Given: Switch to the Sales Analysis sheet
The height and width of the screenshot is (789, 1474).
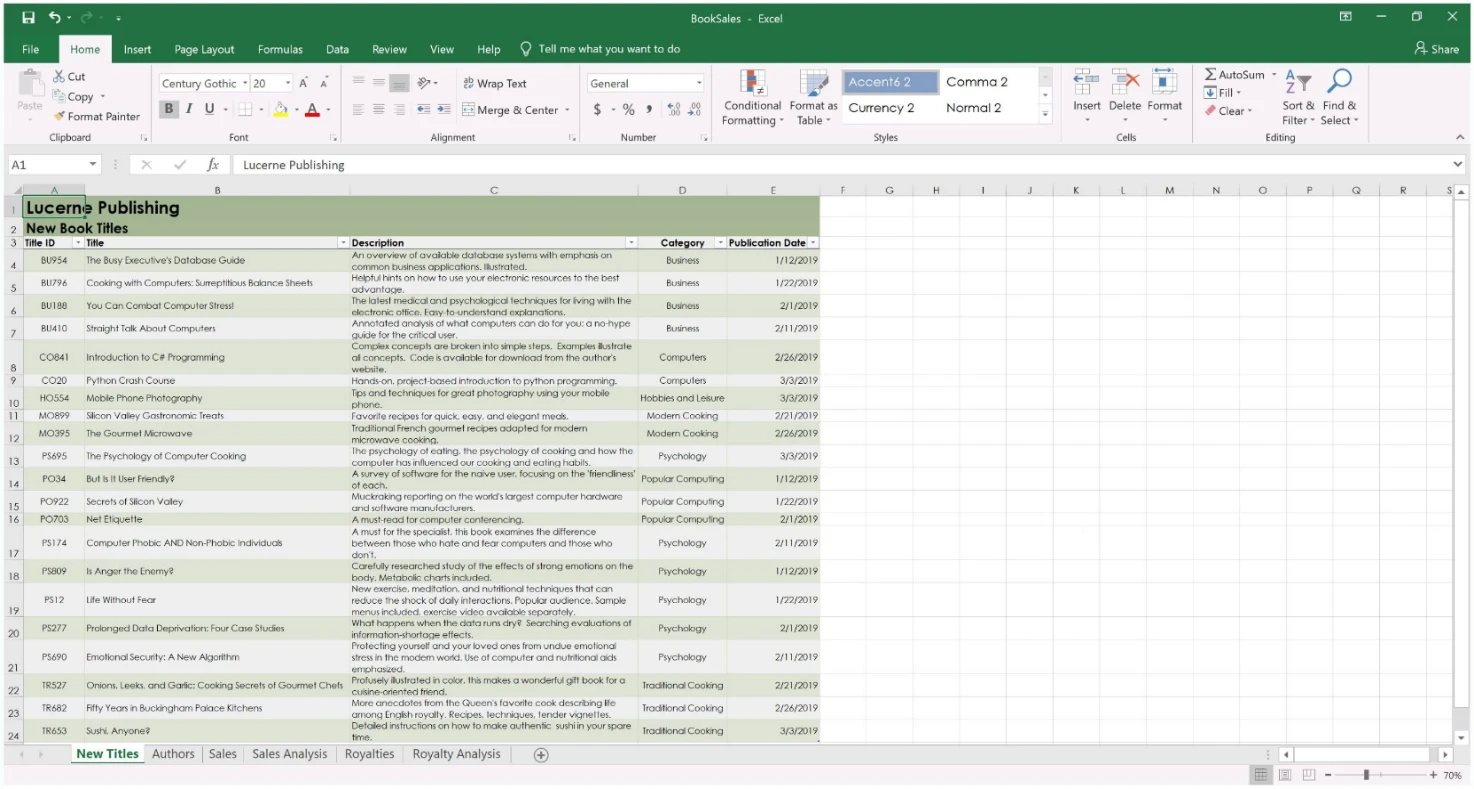Looking at the screenshot, I should click(289, 754).
